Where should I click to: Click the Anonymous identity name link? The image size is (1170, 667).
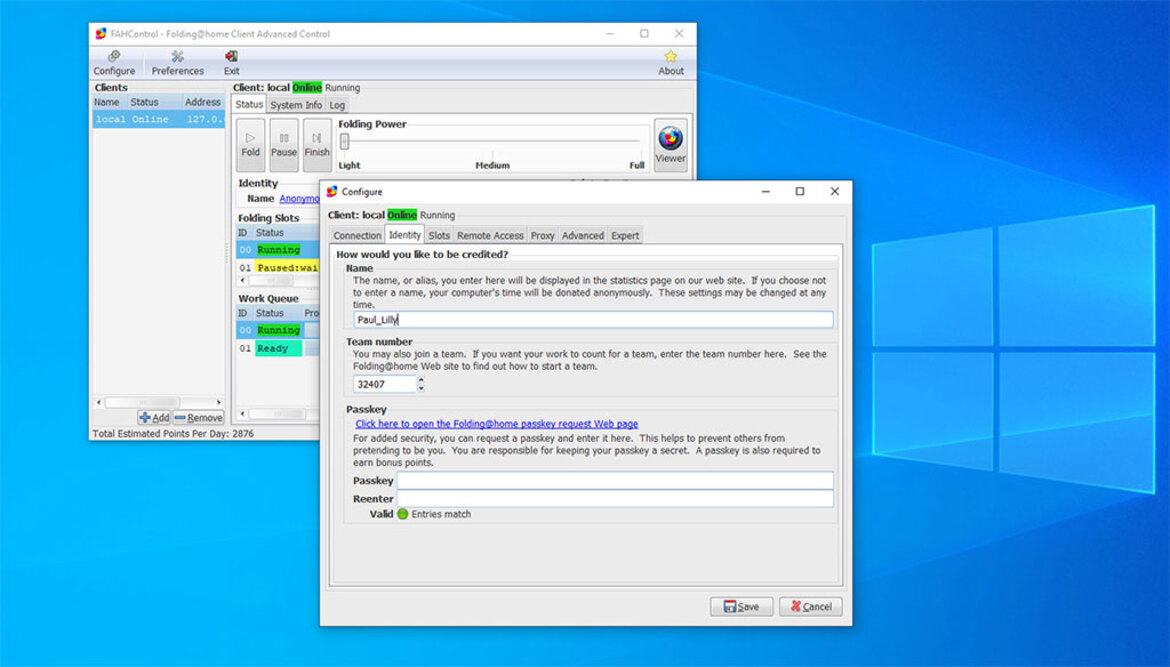[x=299, y=198]
